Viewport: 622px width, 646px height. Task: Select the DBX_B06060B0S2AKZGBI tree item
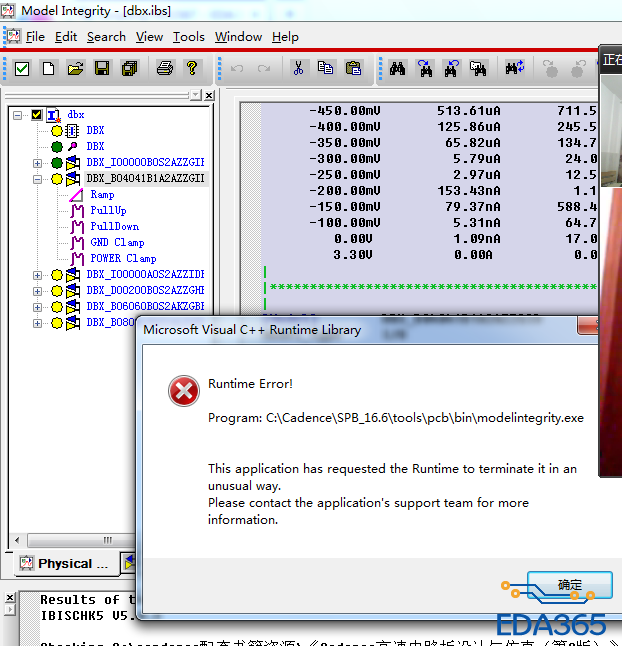[x=145, y=307]
